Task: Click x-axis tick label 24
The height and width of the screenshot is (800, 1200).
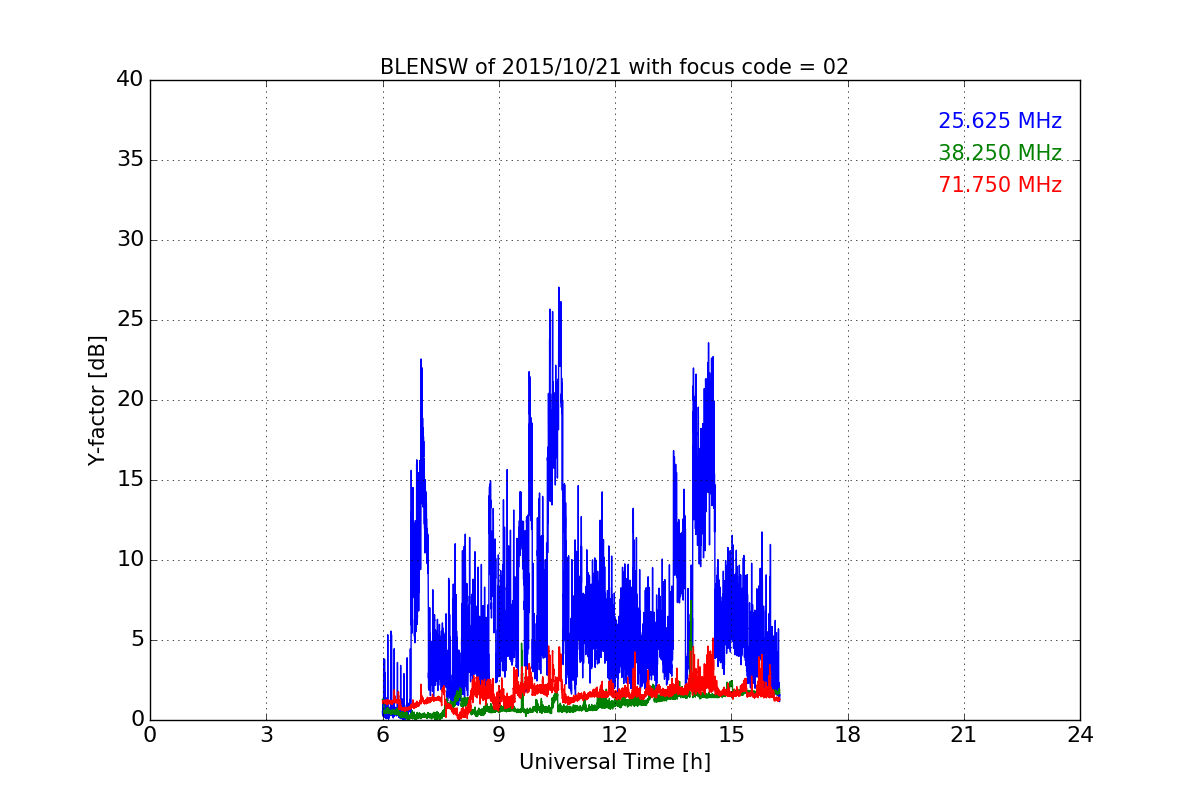Action: click(1080, 734)
